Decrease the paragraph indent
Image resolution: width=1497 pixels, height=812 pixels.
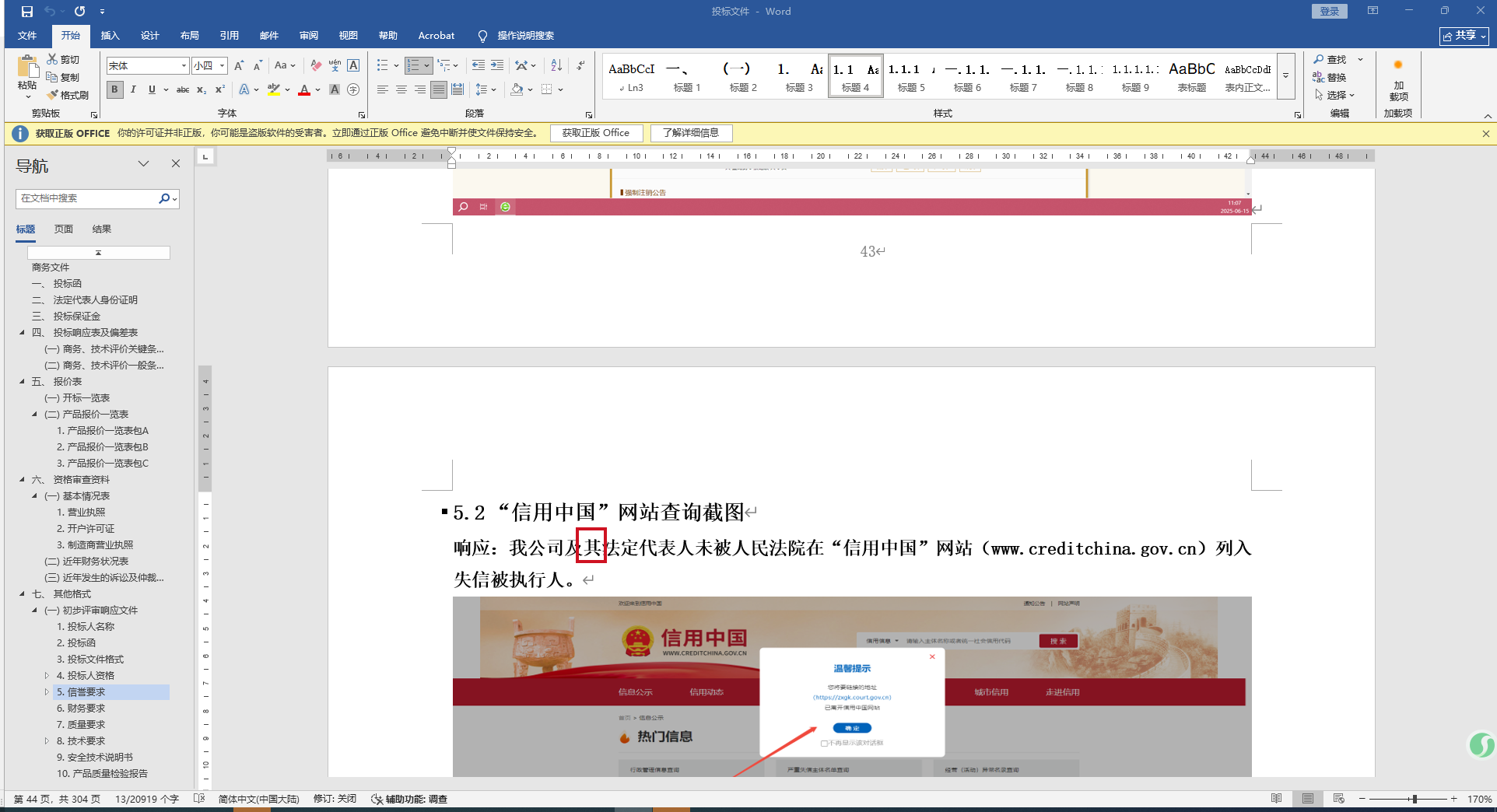tap(478, 66)
